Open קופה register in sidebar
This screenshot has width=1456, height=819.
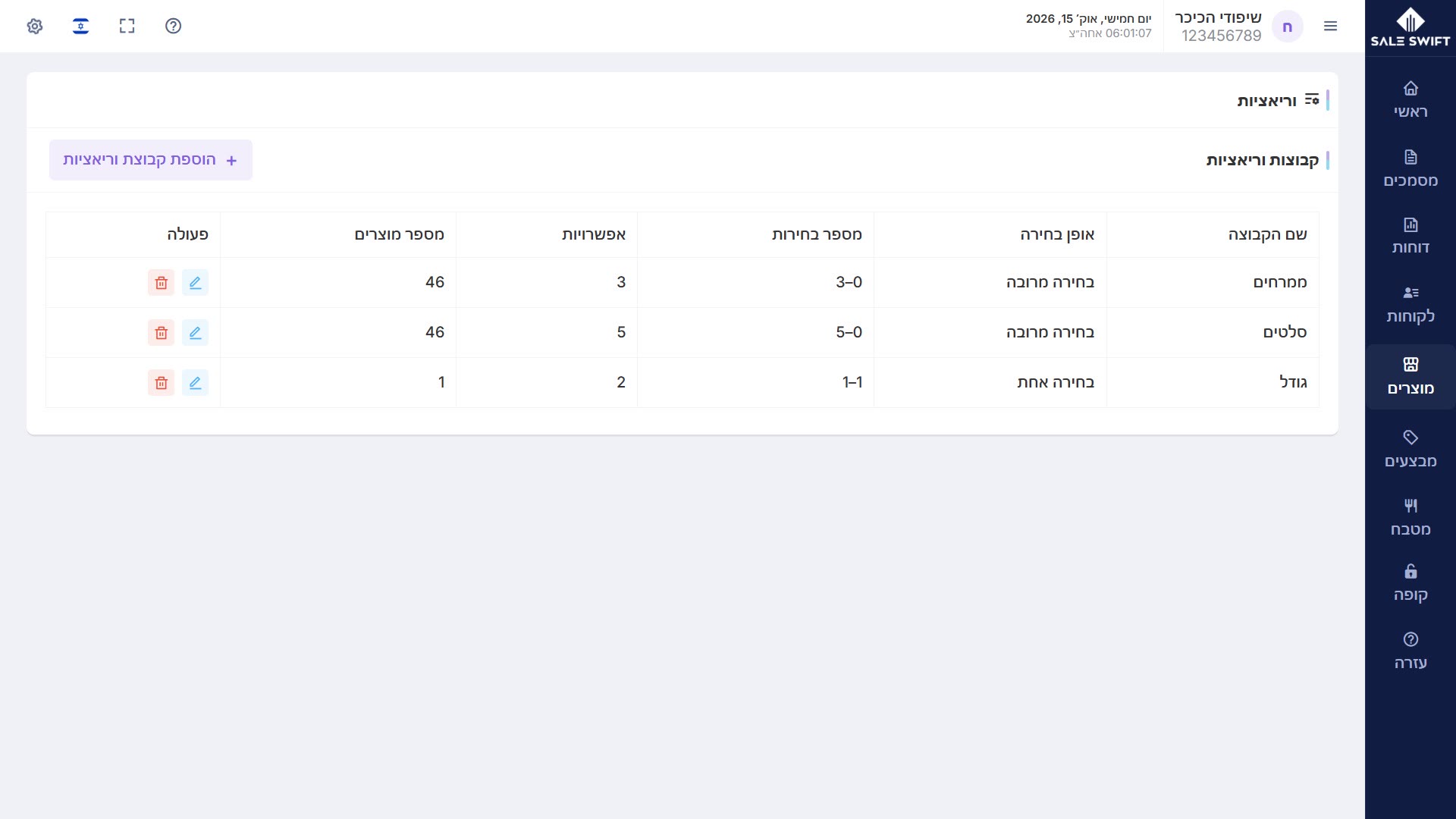[x=1410, y=582]
